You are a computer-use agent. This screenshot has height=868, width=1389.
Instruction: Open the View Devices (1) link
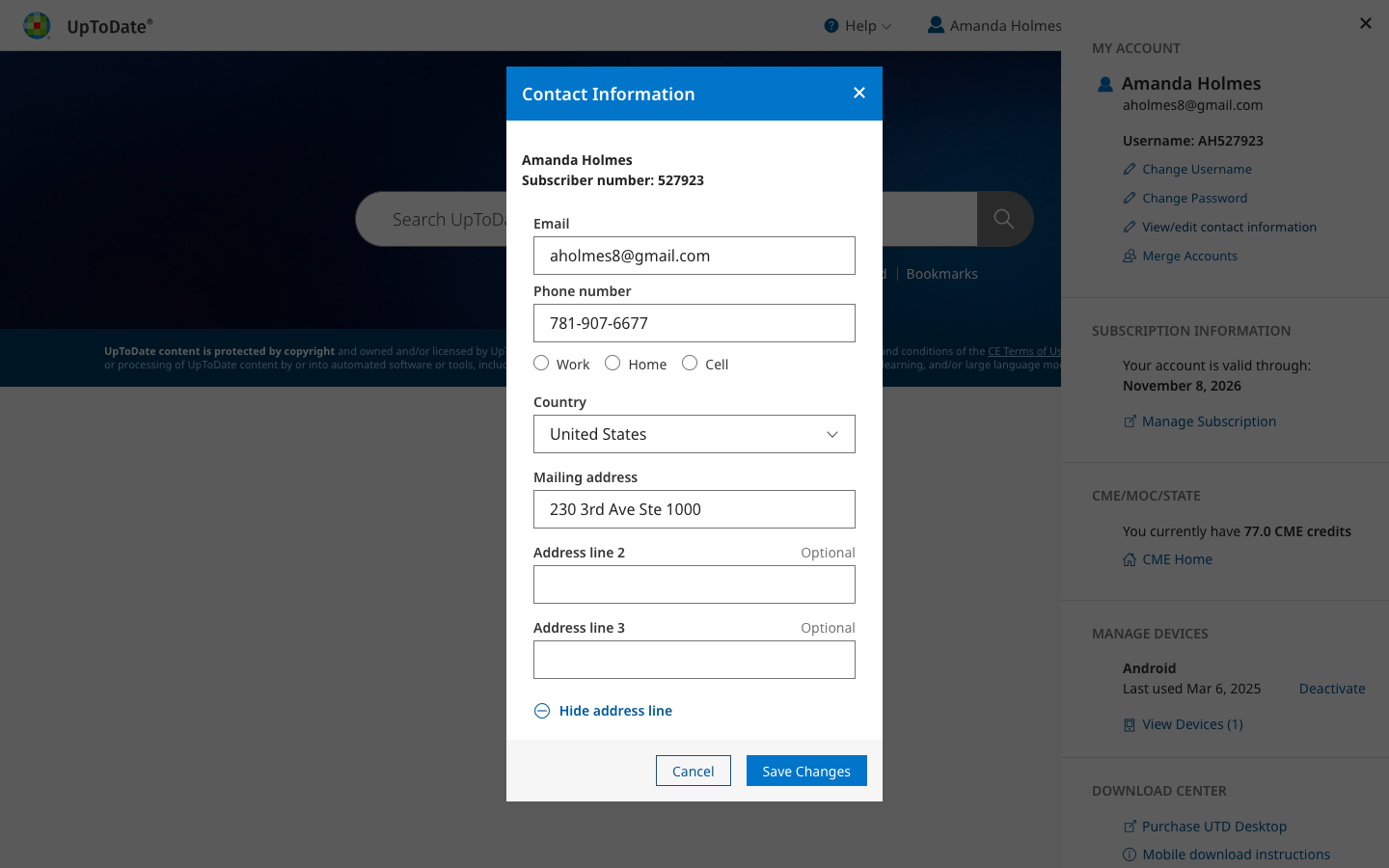1193,724
